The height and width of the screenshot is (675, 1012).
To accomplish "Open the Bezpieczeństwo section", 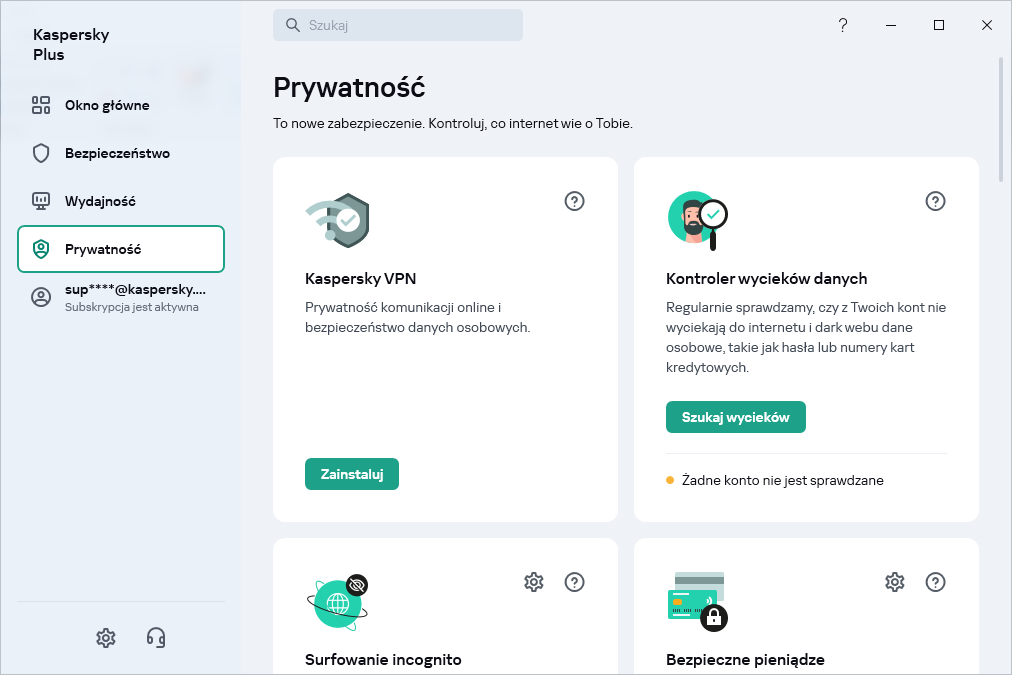I will point(116,153).
